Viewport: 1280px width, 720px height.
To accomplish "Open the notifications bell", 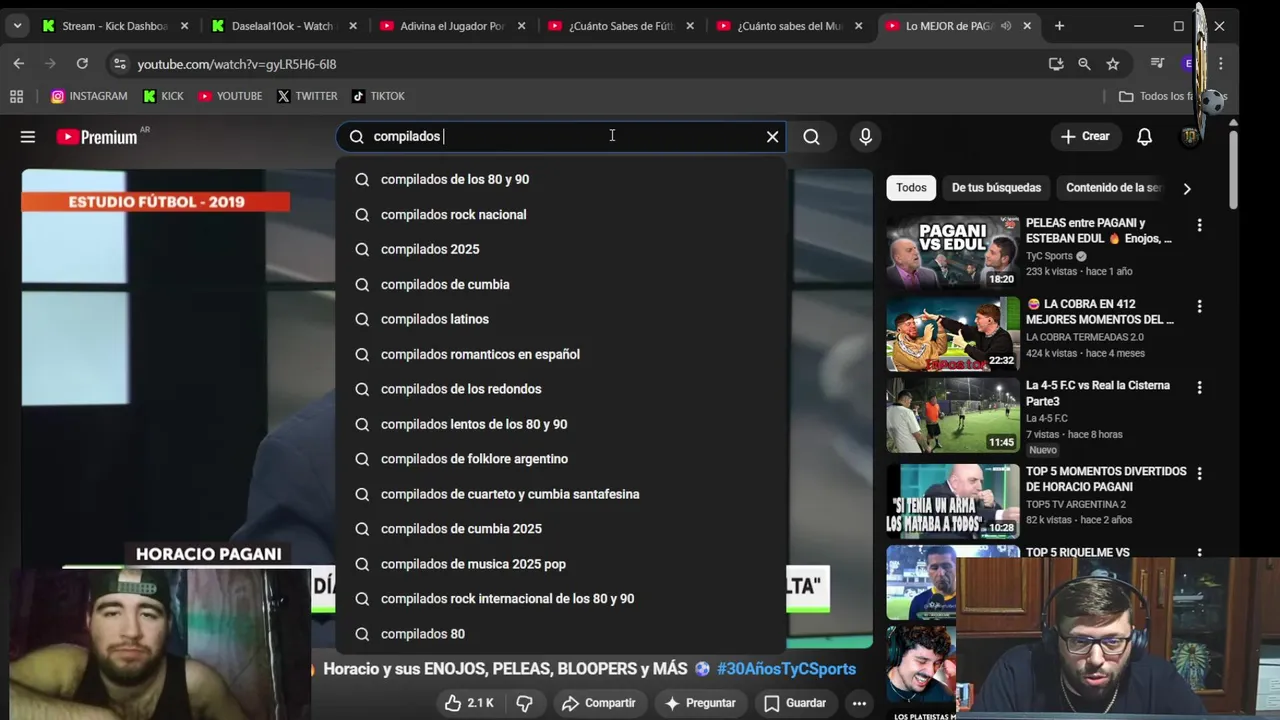I will [1144, 137].
